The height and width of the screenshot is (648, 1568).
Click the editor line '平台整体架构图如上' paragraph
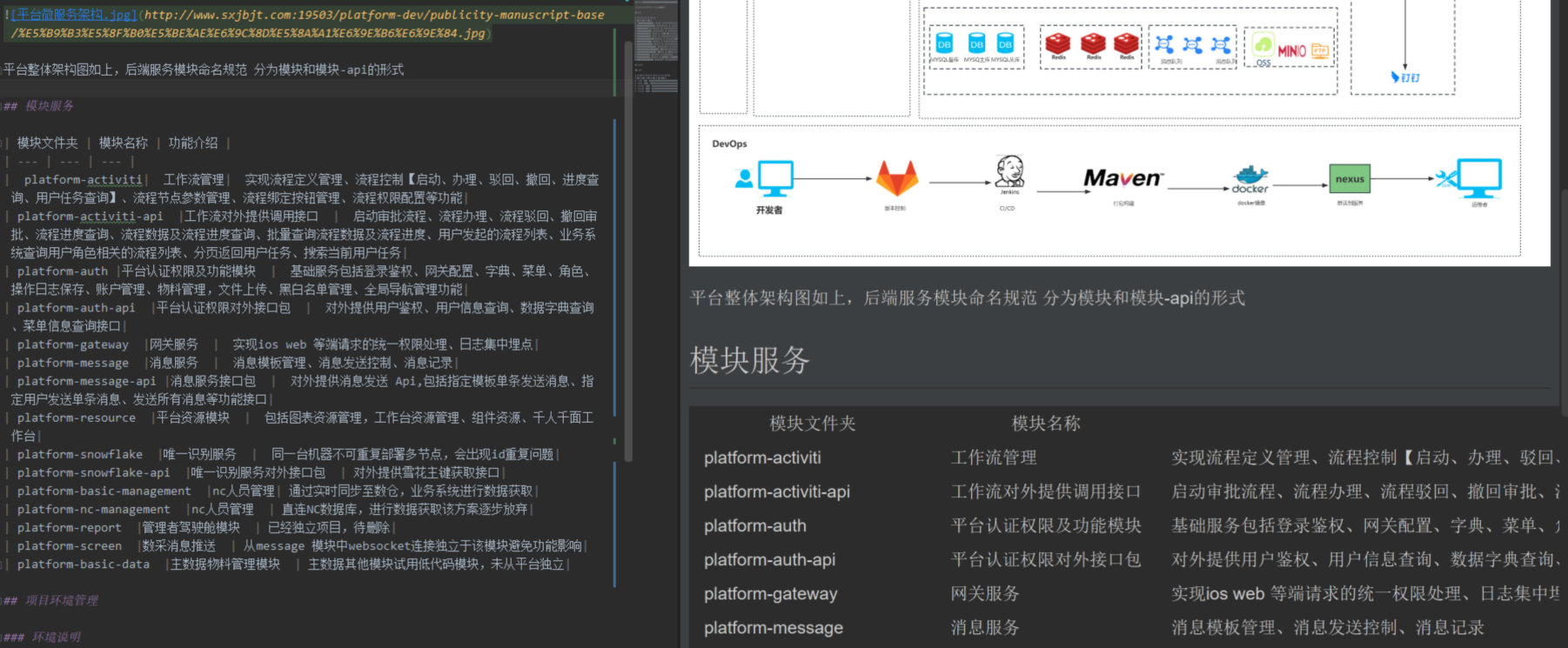coord(204,70)
